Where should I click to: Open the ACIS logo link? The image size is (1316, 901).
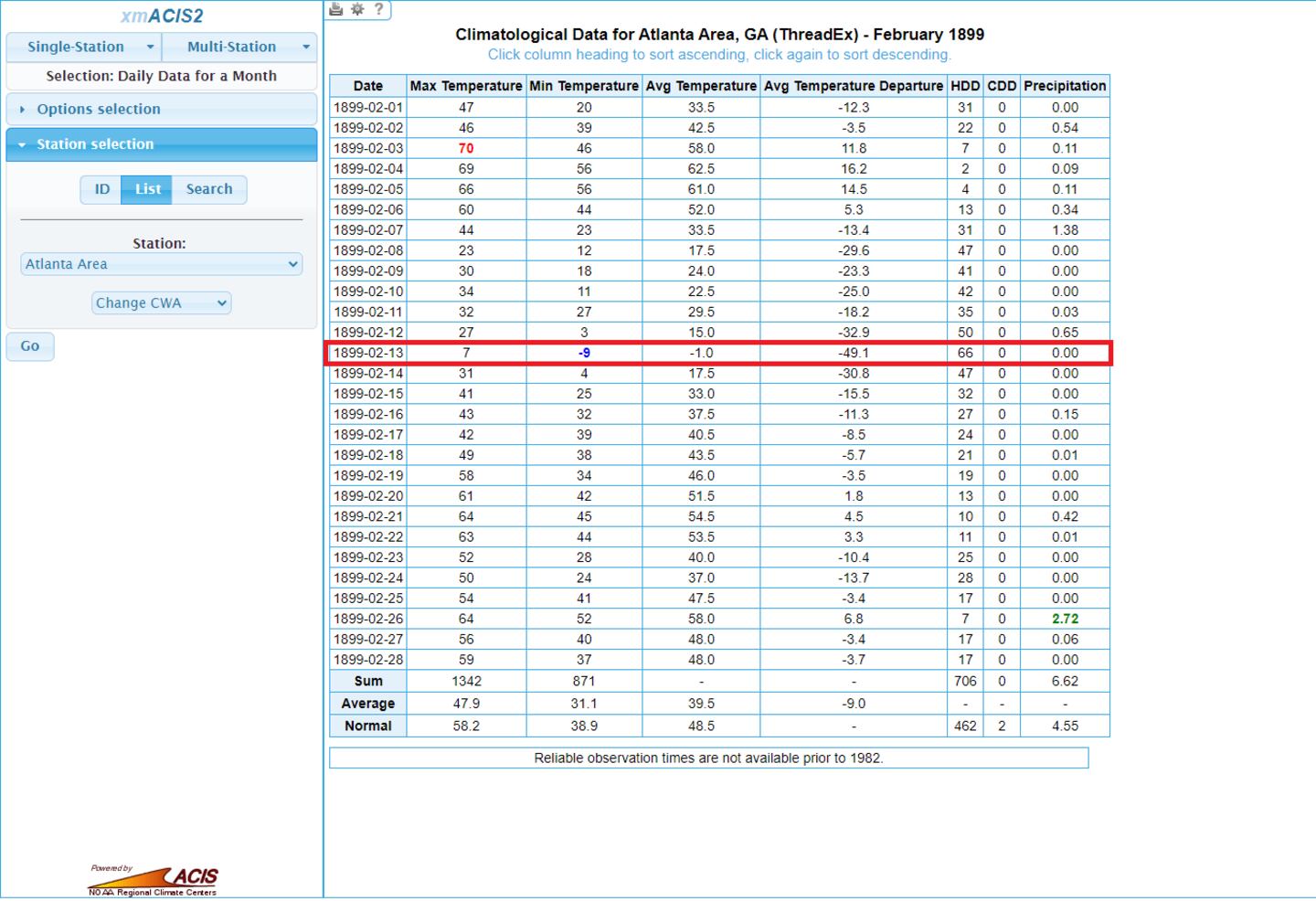[154, 881]
